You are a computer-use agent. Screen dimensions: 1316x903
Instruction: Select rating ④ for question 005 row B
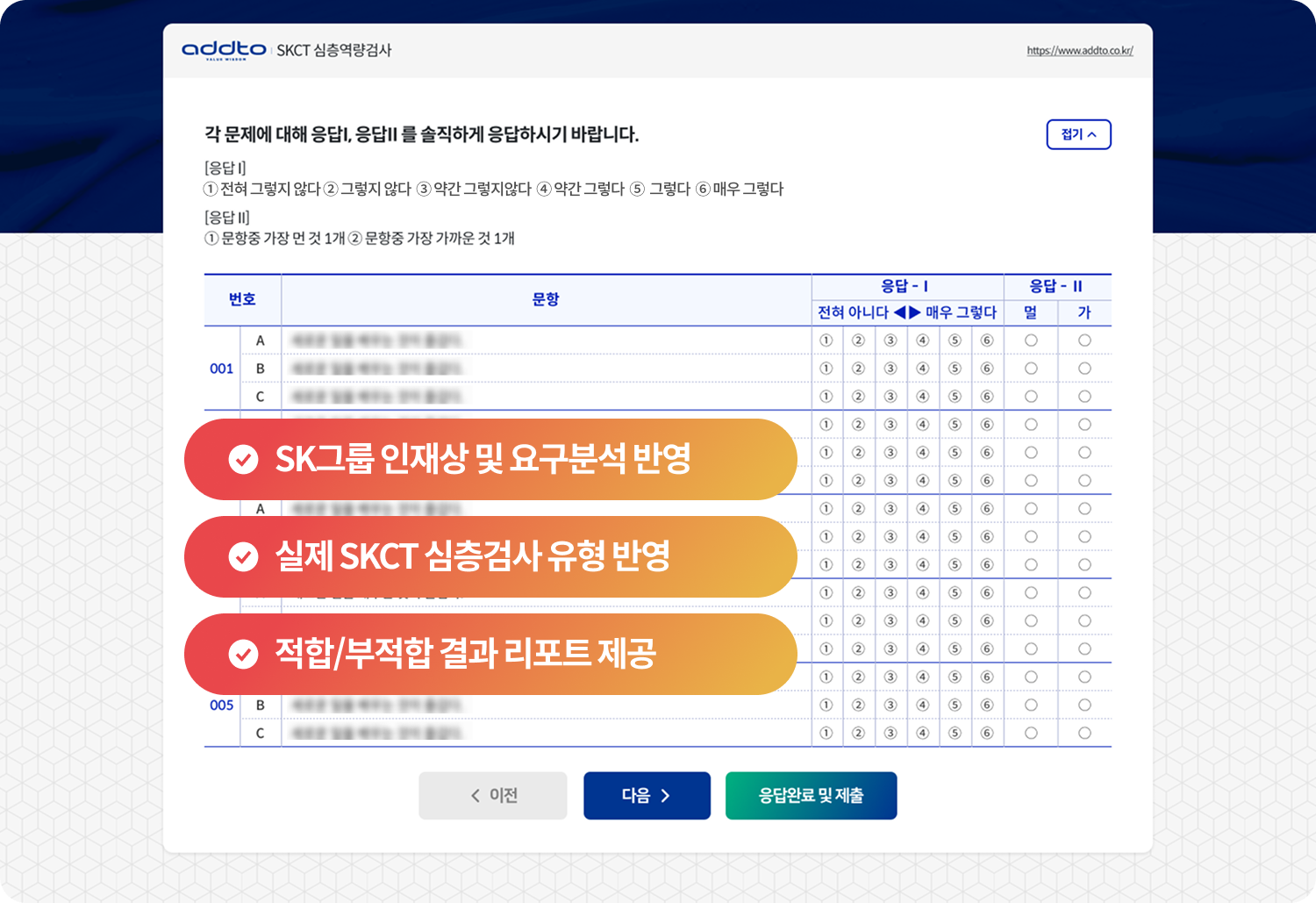922,705
